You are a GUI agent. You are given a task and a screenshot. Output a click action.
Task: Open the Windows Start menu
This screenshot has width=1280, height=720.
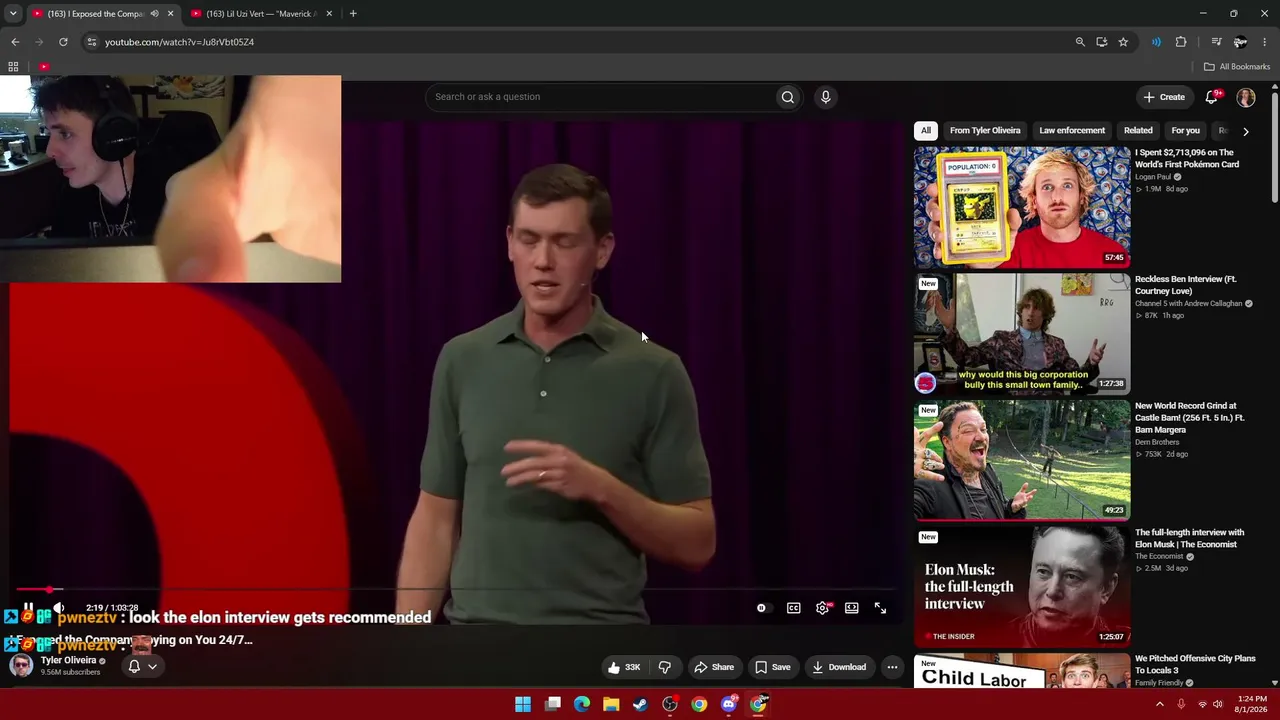tap(523, 705)
